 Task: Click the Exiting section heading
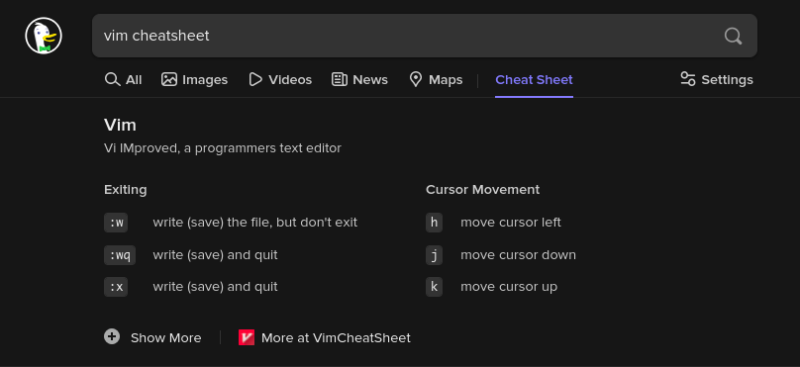pos(126,190)
